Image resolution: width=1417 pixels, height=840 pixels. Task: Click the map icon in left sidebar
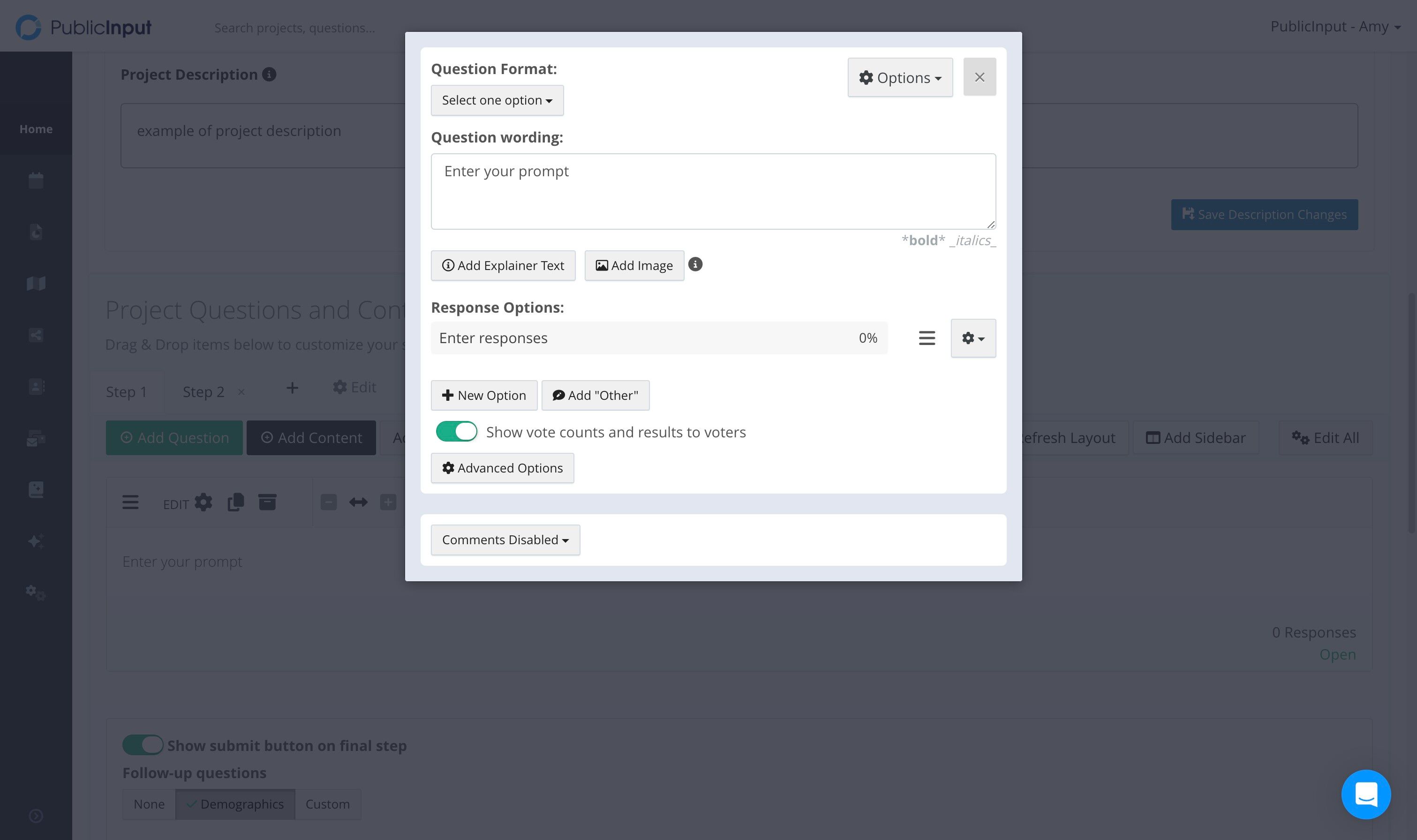click(36, 283)
